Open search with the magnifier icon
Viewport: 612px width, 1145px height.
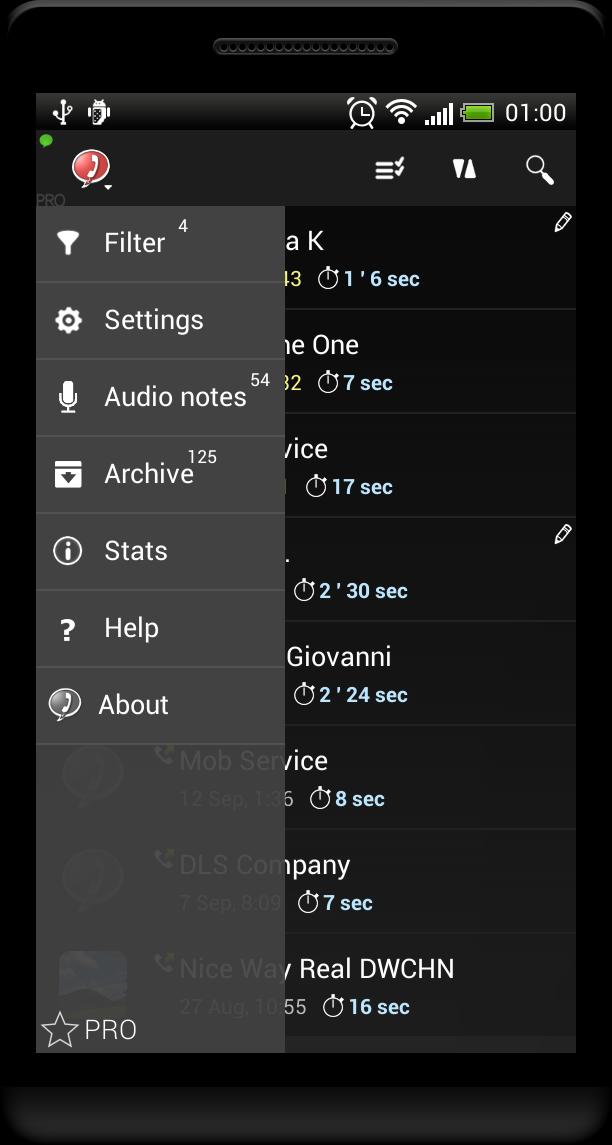[x=540, y=169]
